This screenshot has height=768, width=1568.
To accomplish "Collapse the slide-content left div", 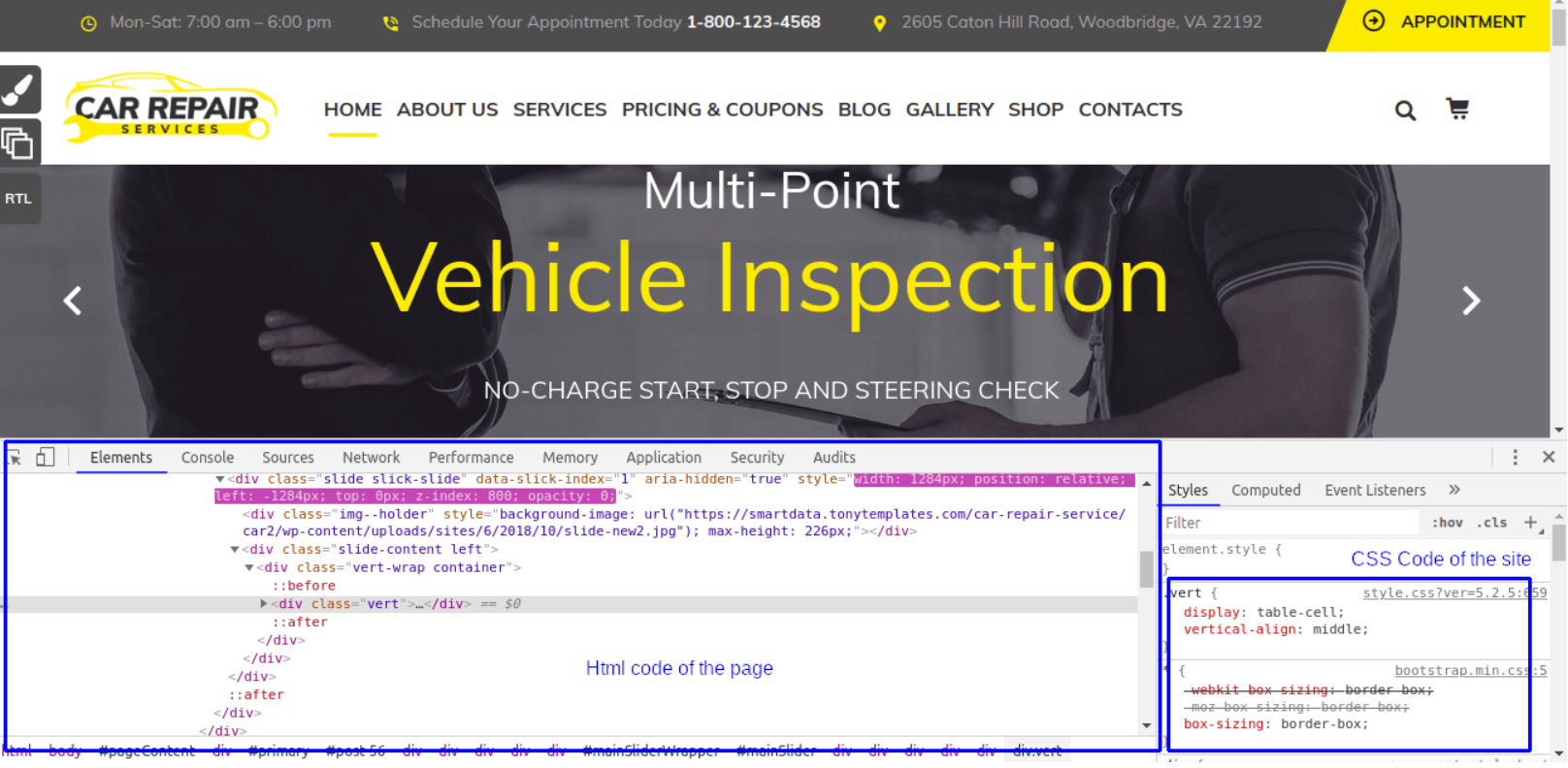I will (235, 550).
